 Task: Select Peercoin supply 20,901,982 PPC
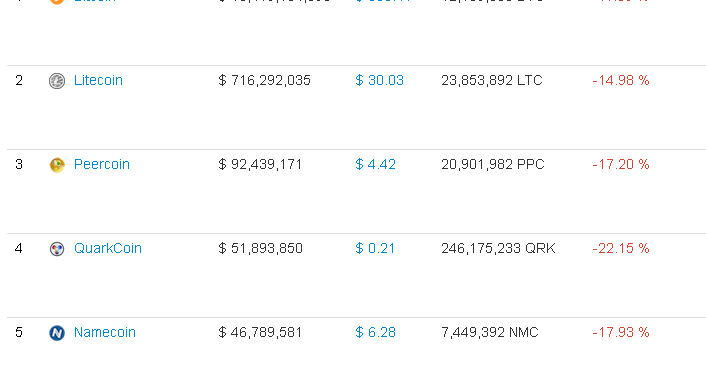click(x=493, y=164)
